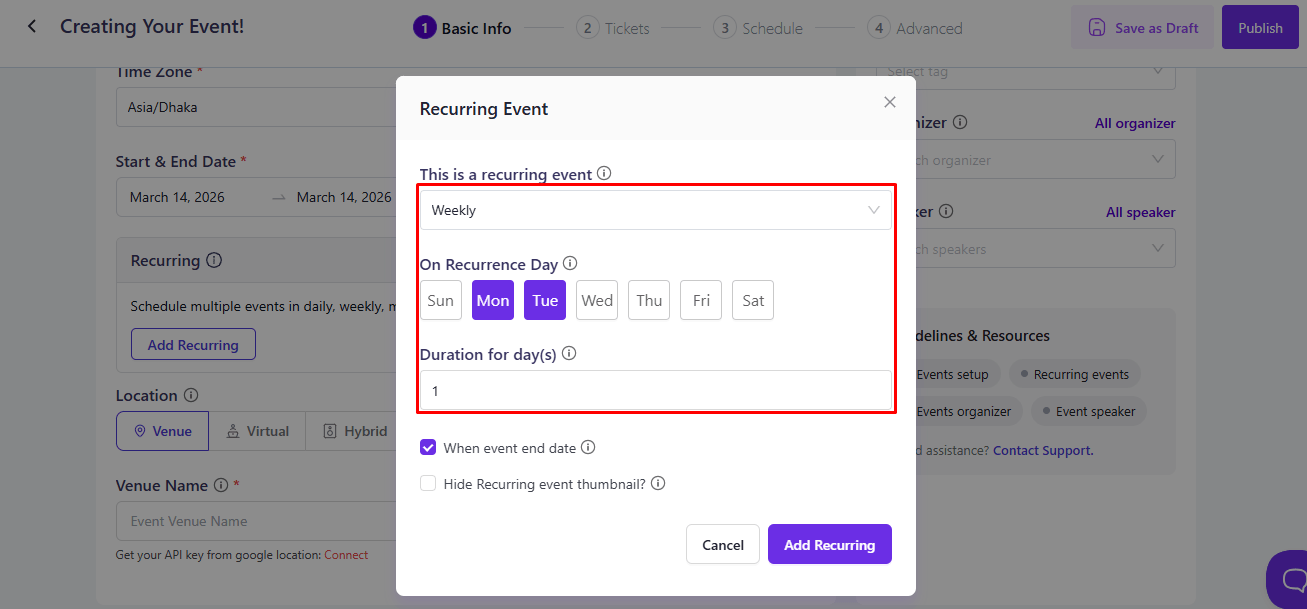The height and width of the screenshot is (609, 1307).
Task: Click info icon next to When event end date
Action: click(x=588, y=448)
